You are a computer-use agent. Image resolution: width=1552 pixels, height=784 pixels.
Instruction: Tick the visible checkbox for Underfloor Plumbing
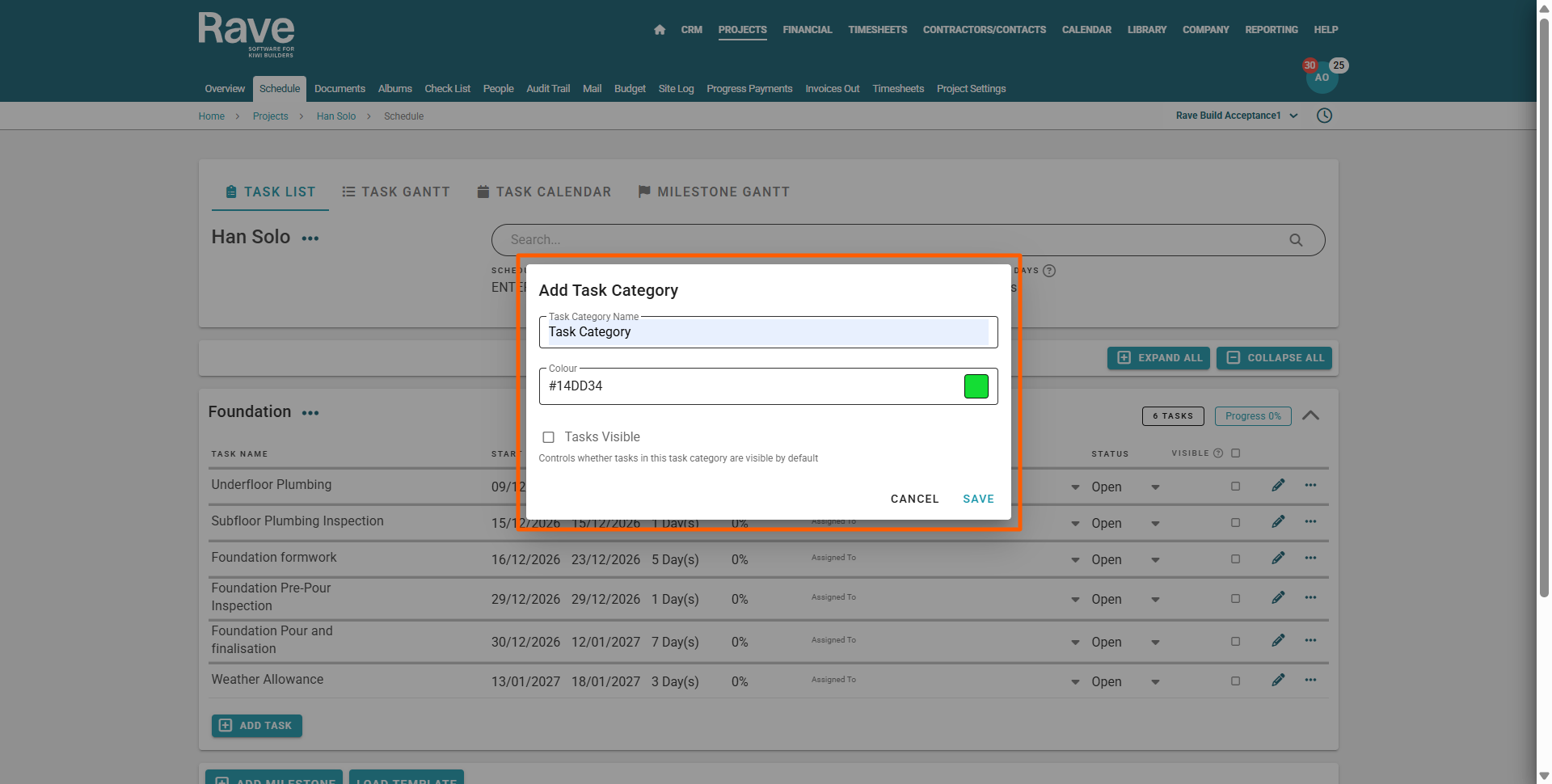pyautogui.click(x=1235, y=487)
